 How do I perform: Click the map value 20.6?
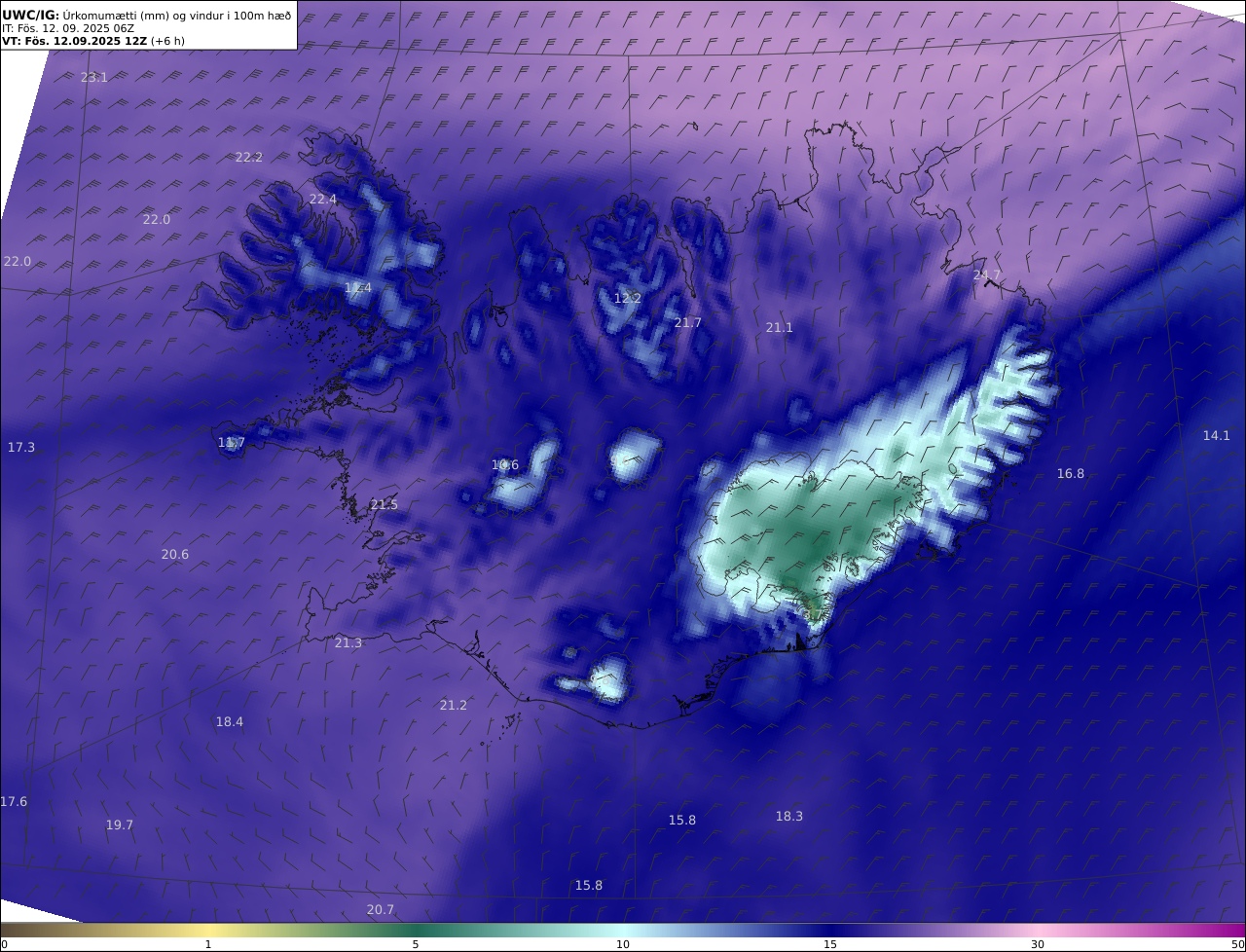[x=175, y=555]
